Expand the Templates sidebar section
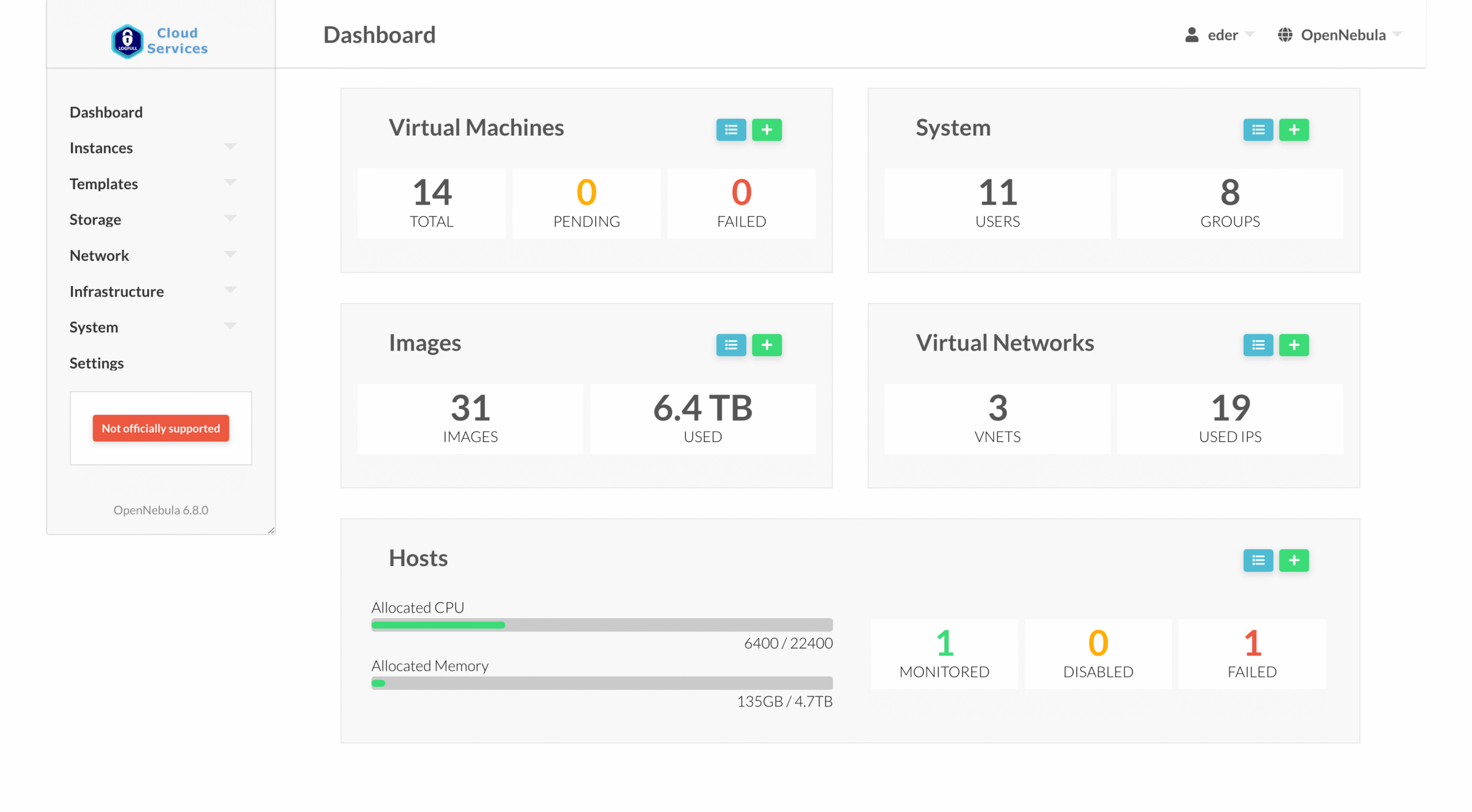The width and height of the screenshot is (1472, 812). click(152, 184)
